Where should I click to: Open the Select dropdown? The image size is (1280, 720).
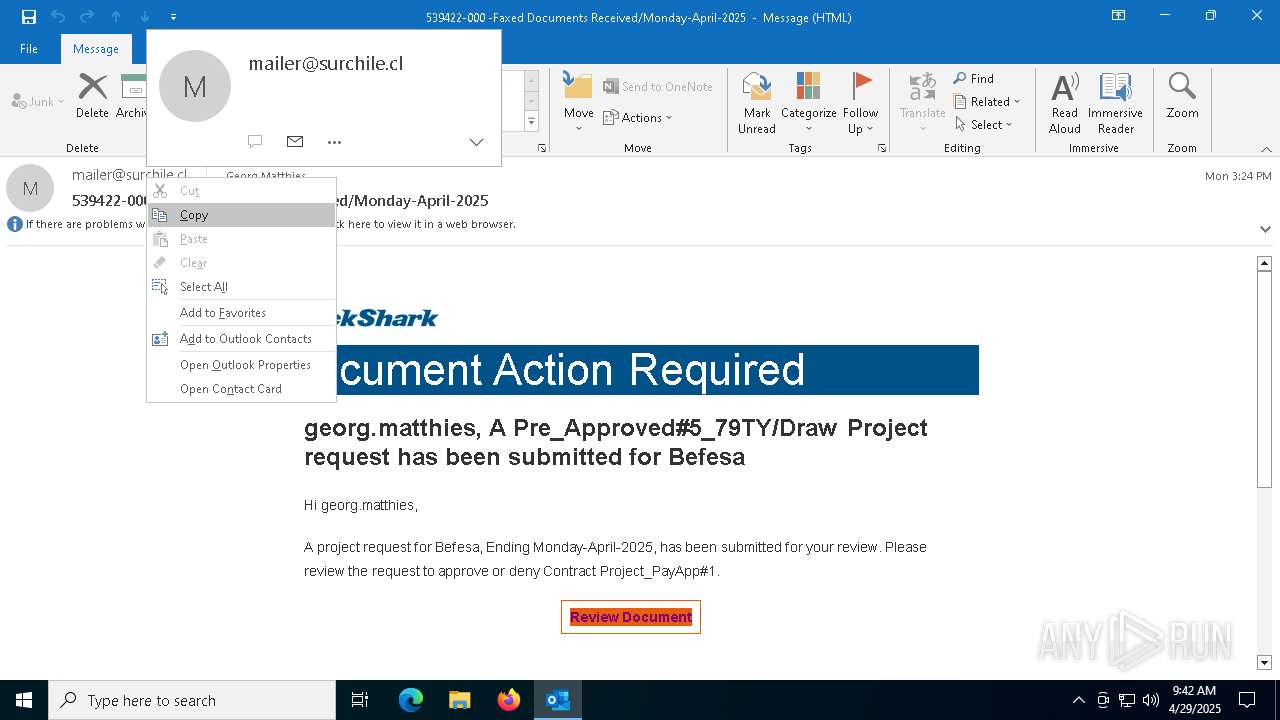click(x=984, y=124)
